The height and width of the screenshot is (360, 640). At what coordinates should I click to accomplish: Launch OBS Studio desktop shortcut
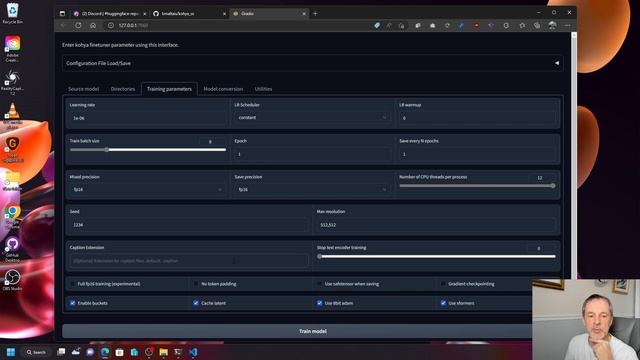click(12, 280)
